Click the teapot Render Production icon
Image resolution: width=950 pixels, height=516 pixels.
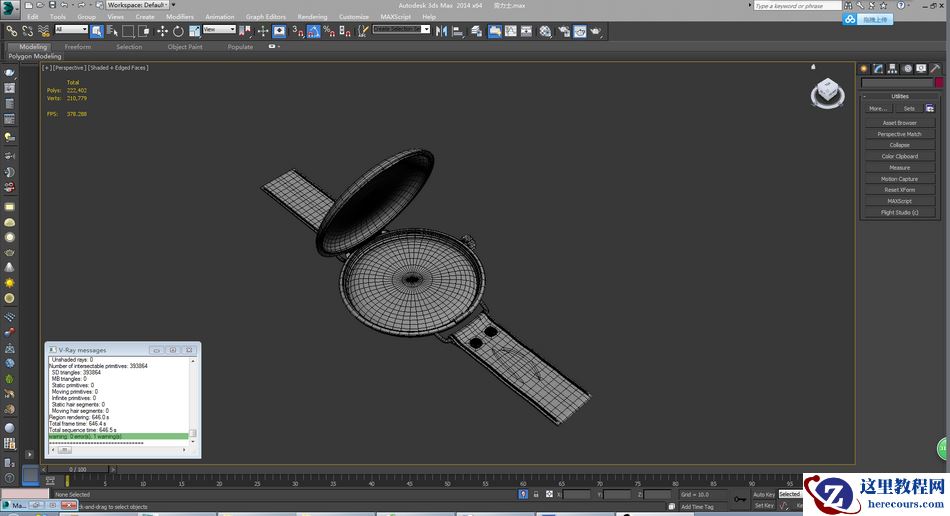click(596, 31)
